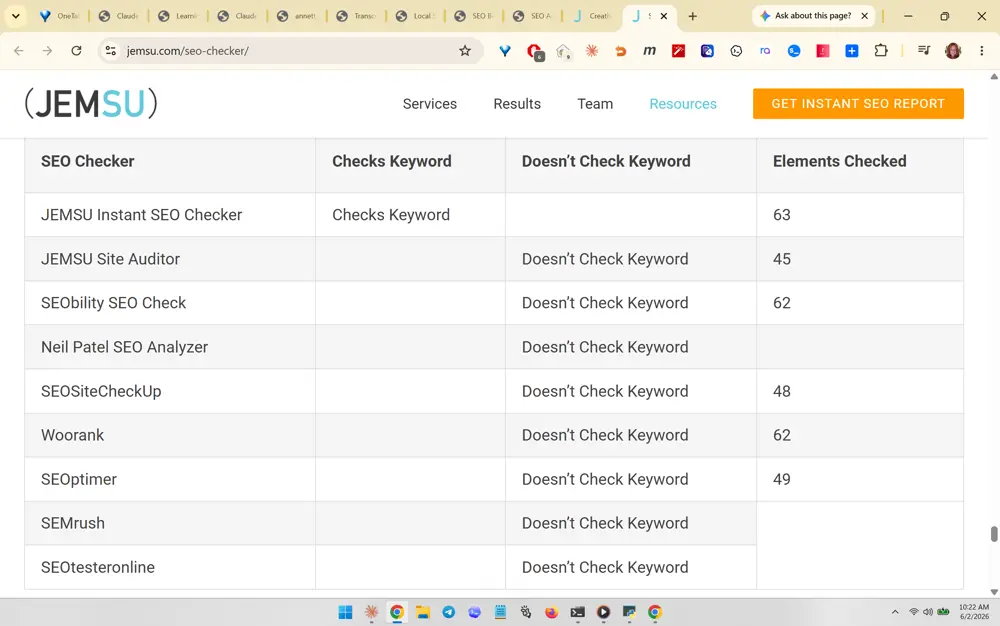Click the orange curved arrow extension icon
The width and height of the screenshot is (1000, 626).
click(x=621, y=51)
